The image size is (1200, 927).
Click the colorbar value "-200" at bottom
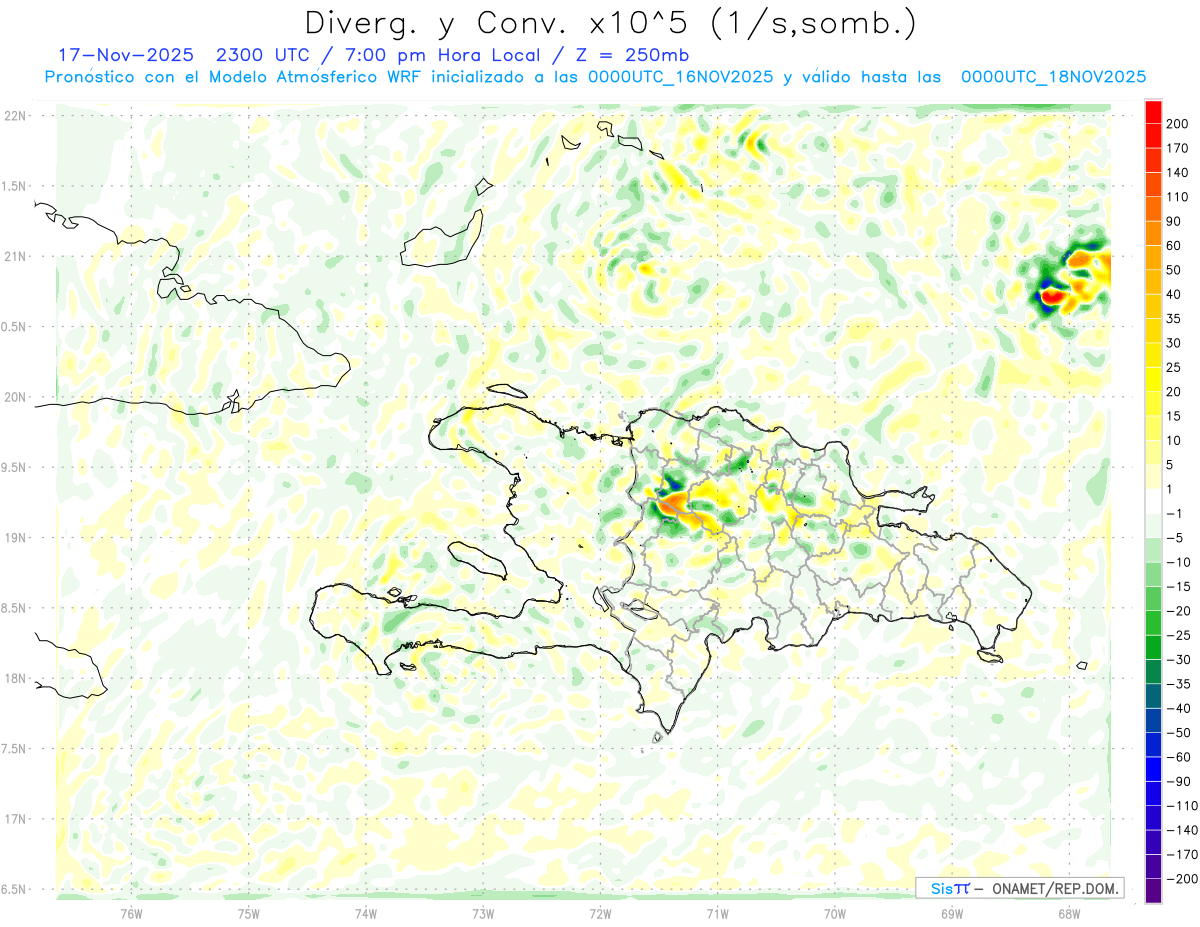click(x=1180, y=879)
